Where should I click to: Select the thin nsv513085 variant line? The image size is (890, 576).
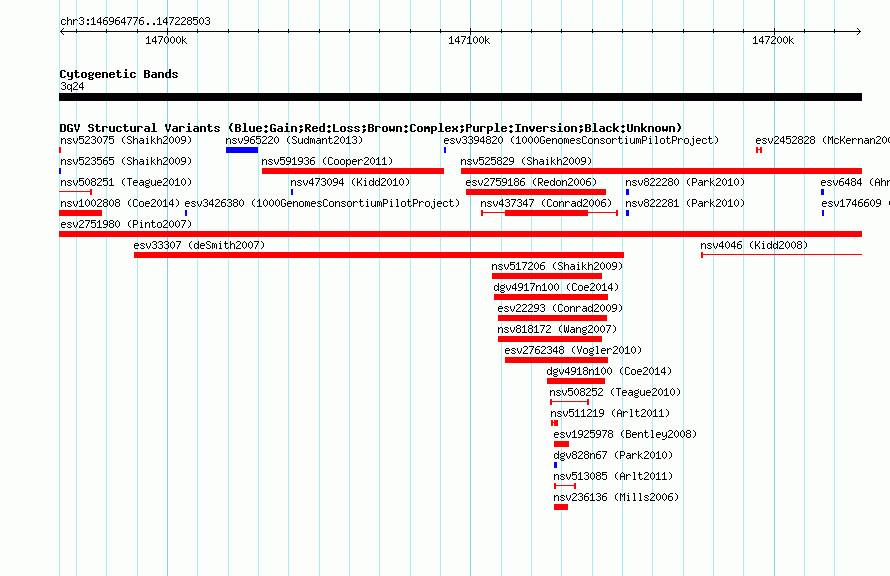[x=565, y=486]
